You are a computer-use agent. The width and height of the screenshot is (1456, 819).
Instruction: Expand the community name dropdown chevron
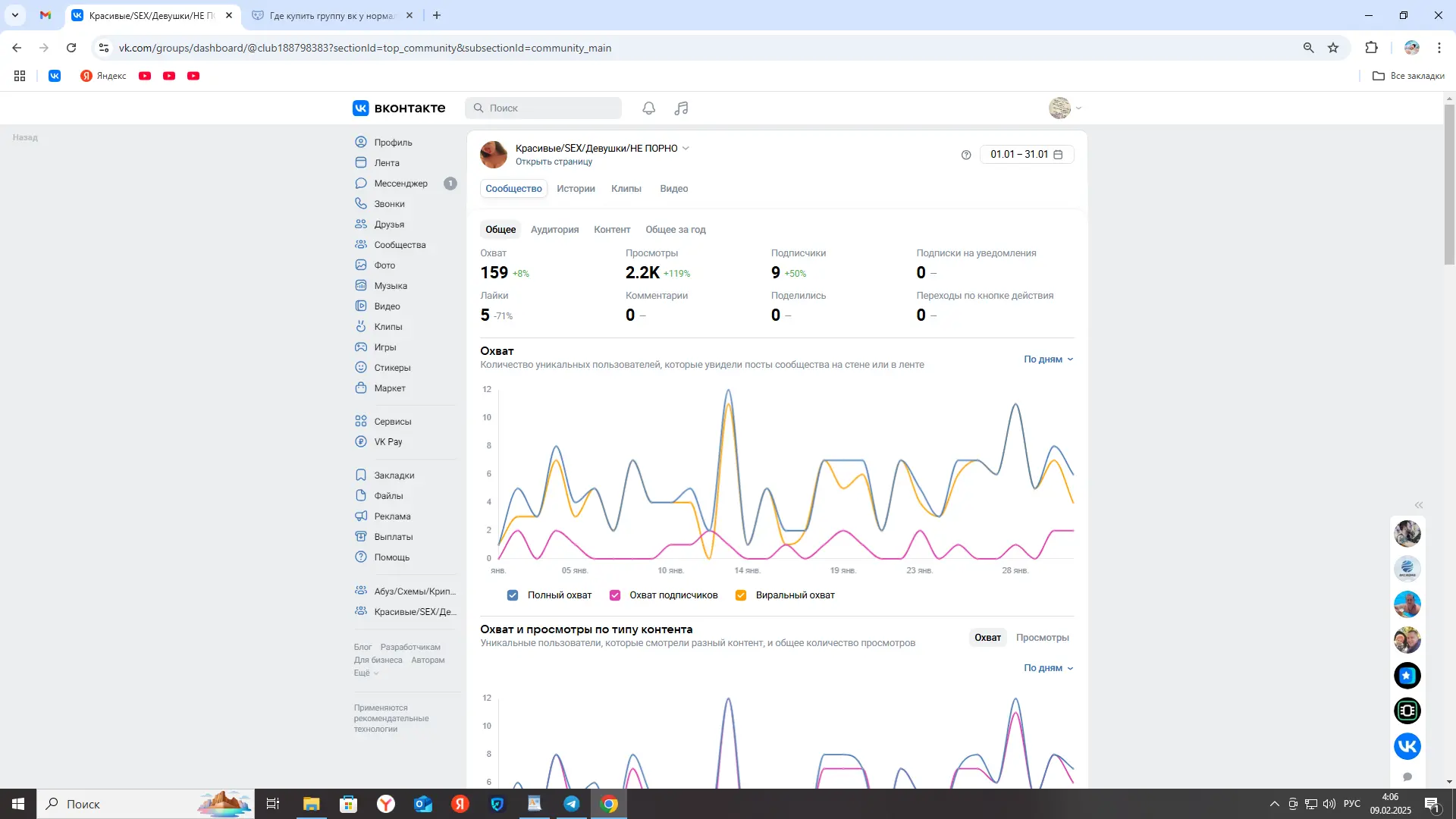click(686, 149)
